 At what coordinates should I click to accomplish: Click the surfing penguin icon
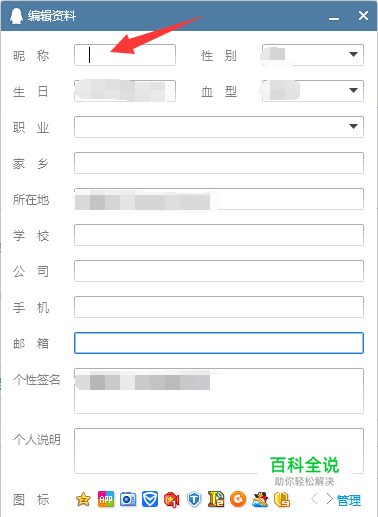point(260,499)
